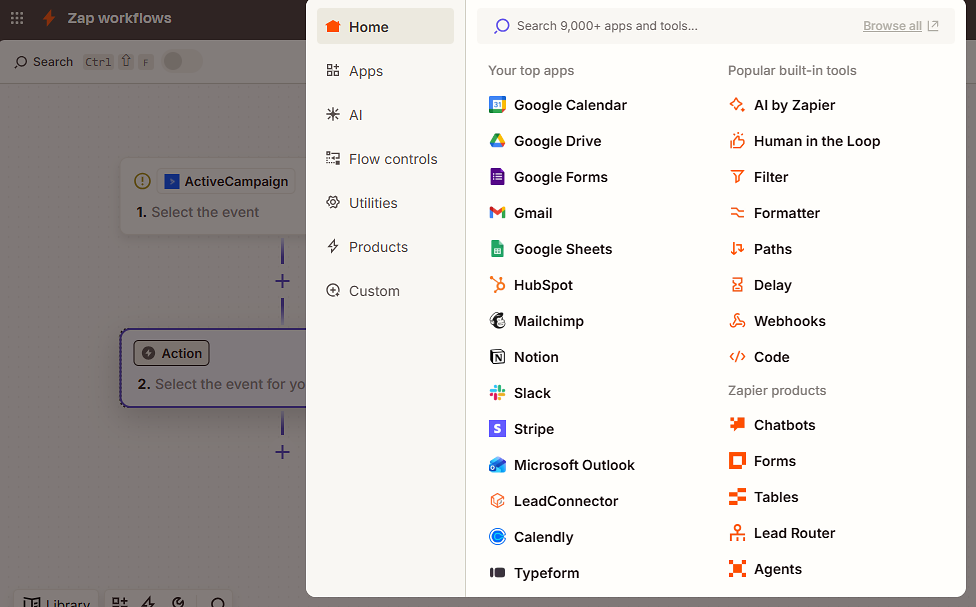
Task: Open canvas Search with magnifier
Action: pos(44,62)
